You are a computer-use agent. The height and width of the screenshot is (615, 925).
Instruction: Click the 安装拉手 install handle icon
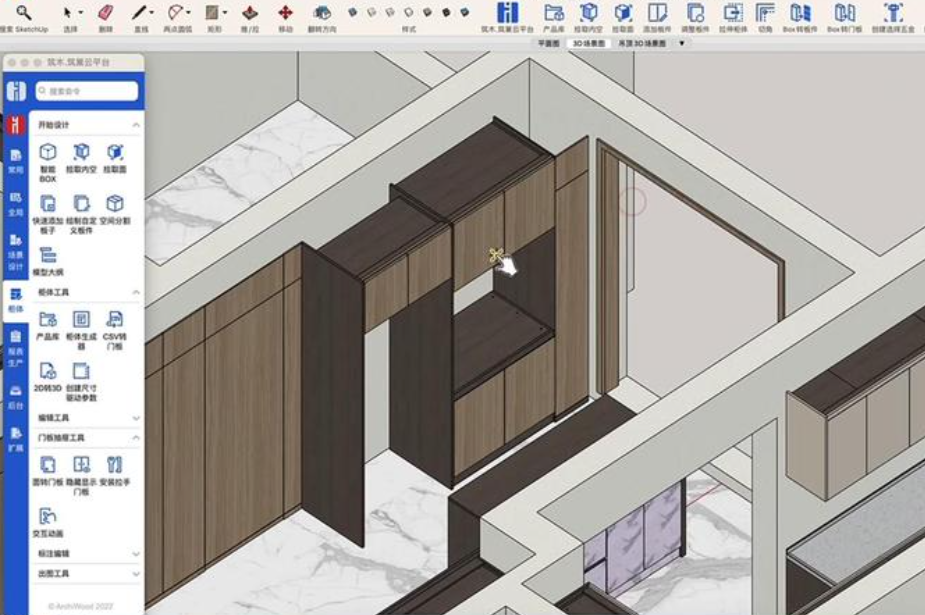point(114,465)
